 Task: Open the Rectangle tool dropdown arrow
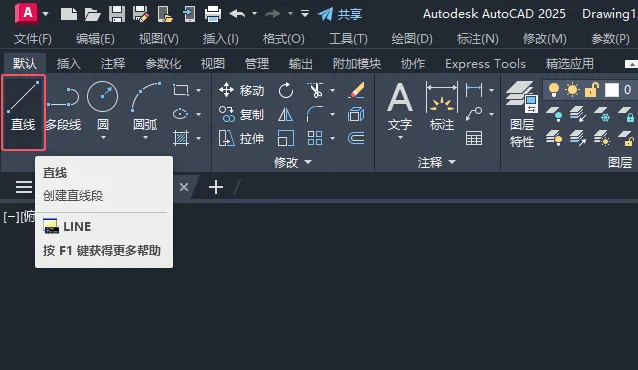pyautogui.click(x=199, y=90)
